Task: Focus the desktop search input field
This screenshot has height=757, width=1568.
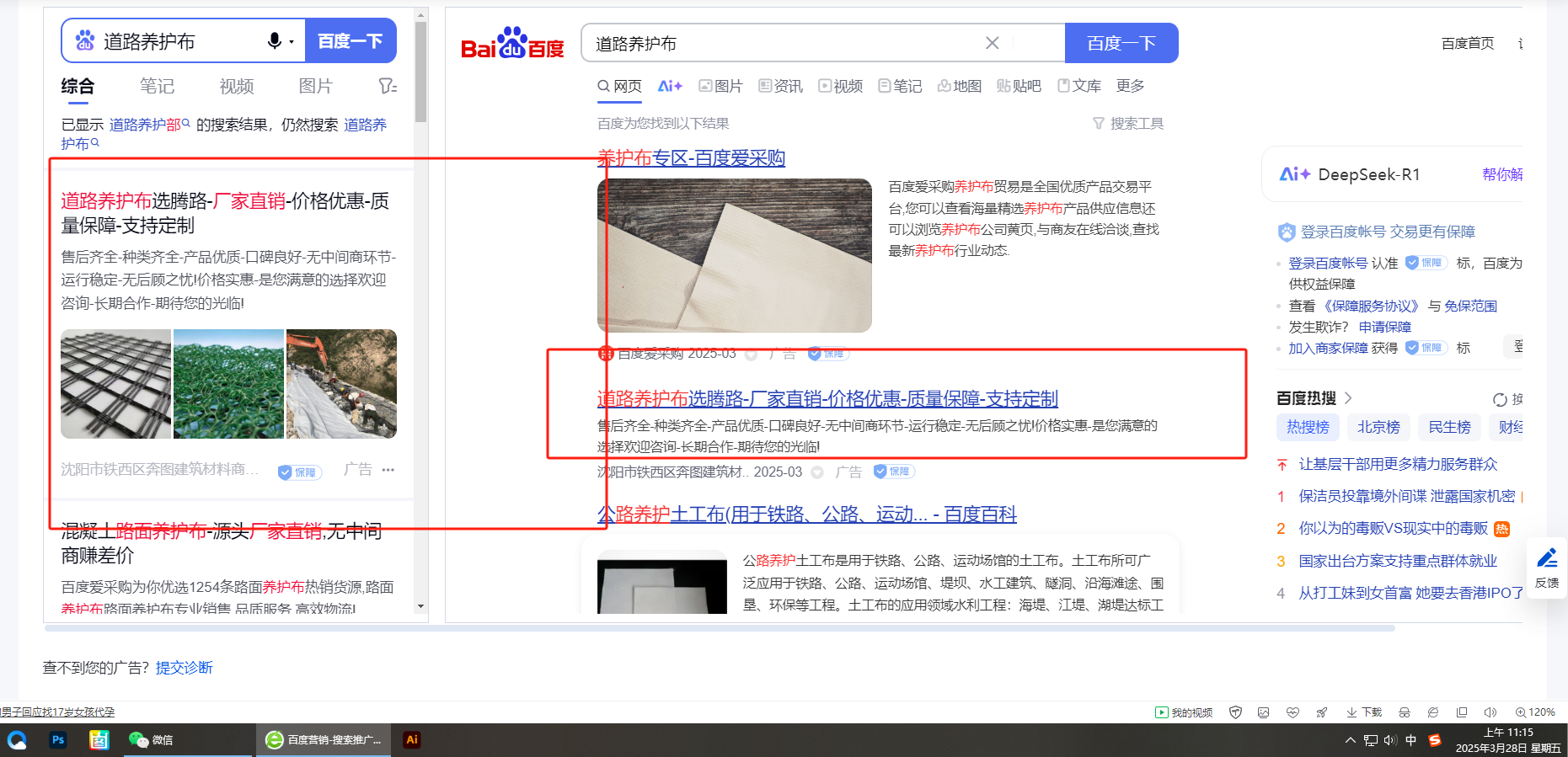Action: (784, 43)
